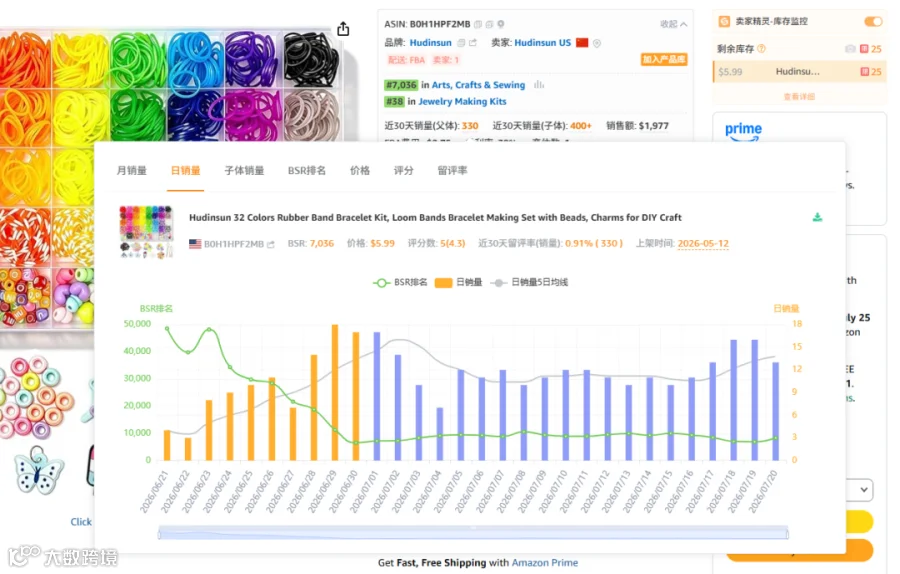Click the butterfly charm thumbnail
Image resolution: width=900 pixels, height=574 pixels.
pyautogui.click(x=39, y=471)
